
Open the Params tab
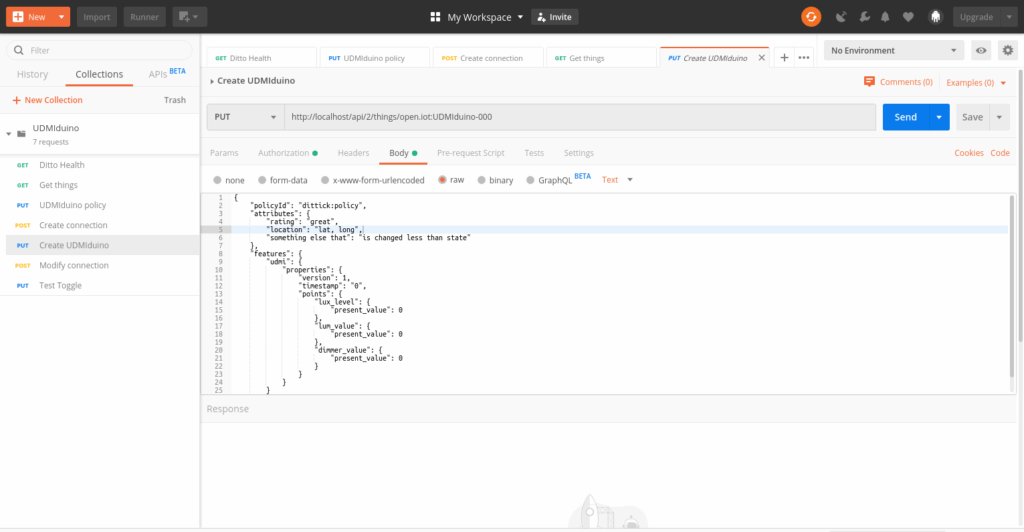pyautogui.click(x=224, y=153)
